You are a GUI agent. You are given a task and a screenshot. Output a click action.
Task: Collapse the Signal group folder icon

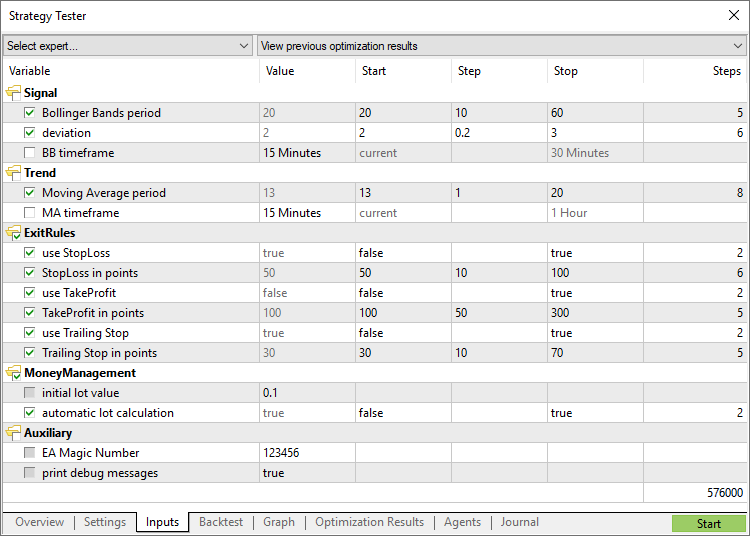[x=13, y=93]
